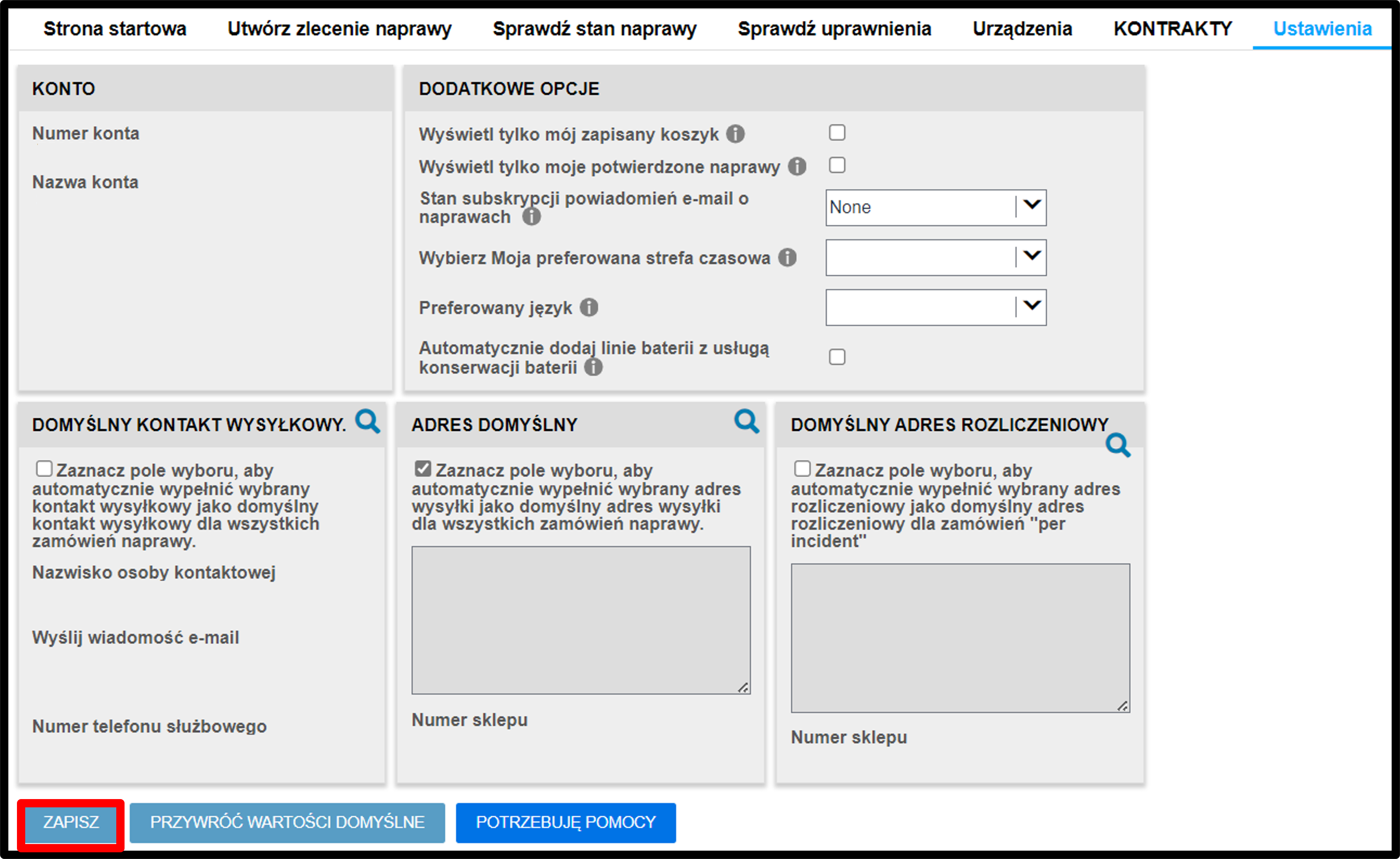Image resolution: width=1400 pixels, height=859 pixels.
Task: Tick default shipping contact checkbox
Action: pos(44,469)
